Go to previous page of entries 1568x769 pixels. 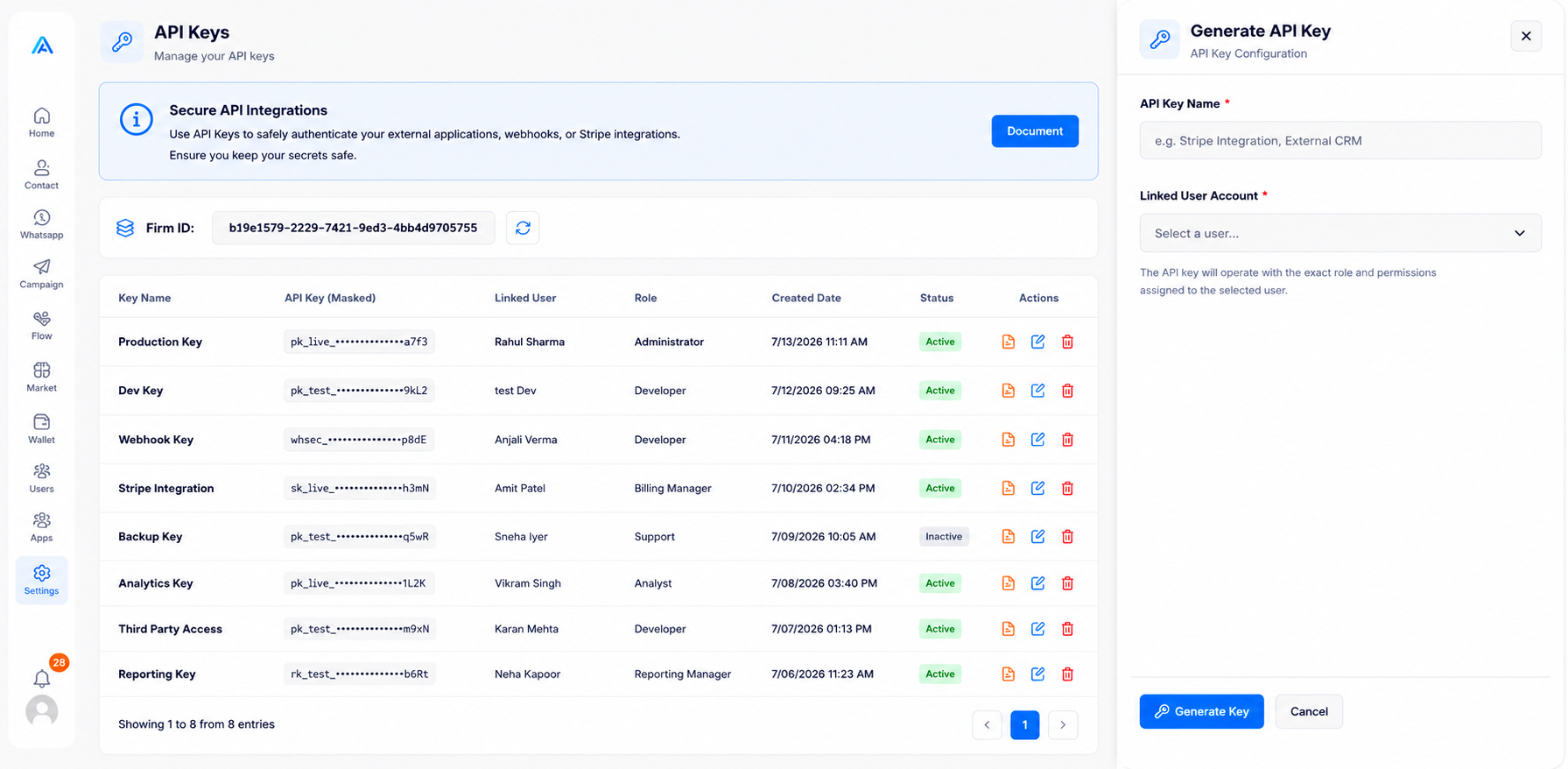click(x=987, y=724)
